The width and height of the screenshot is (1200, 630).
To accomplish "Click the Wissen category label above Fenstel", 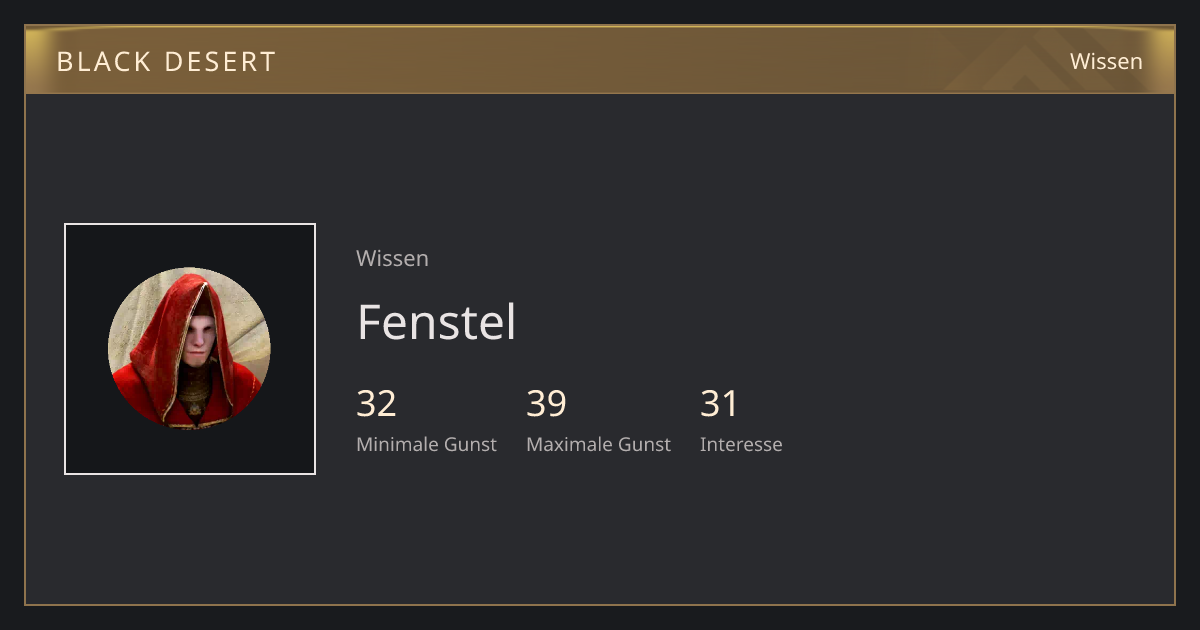I will click(x=392, y=258).
